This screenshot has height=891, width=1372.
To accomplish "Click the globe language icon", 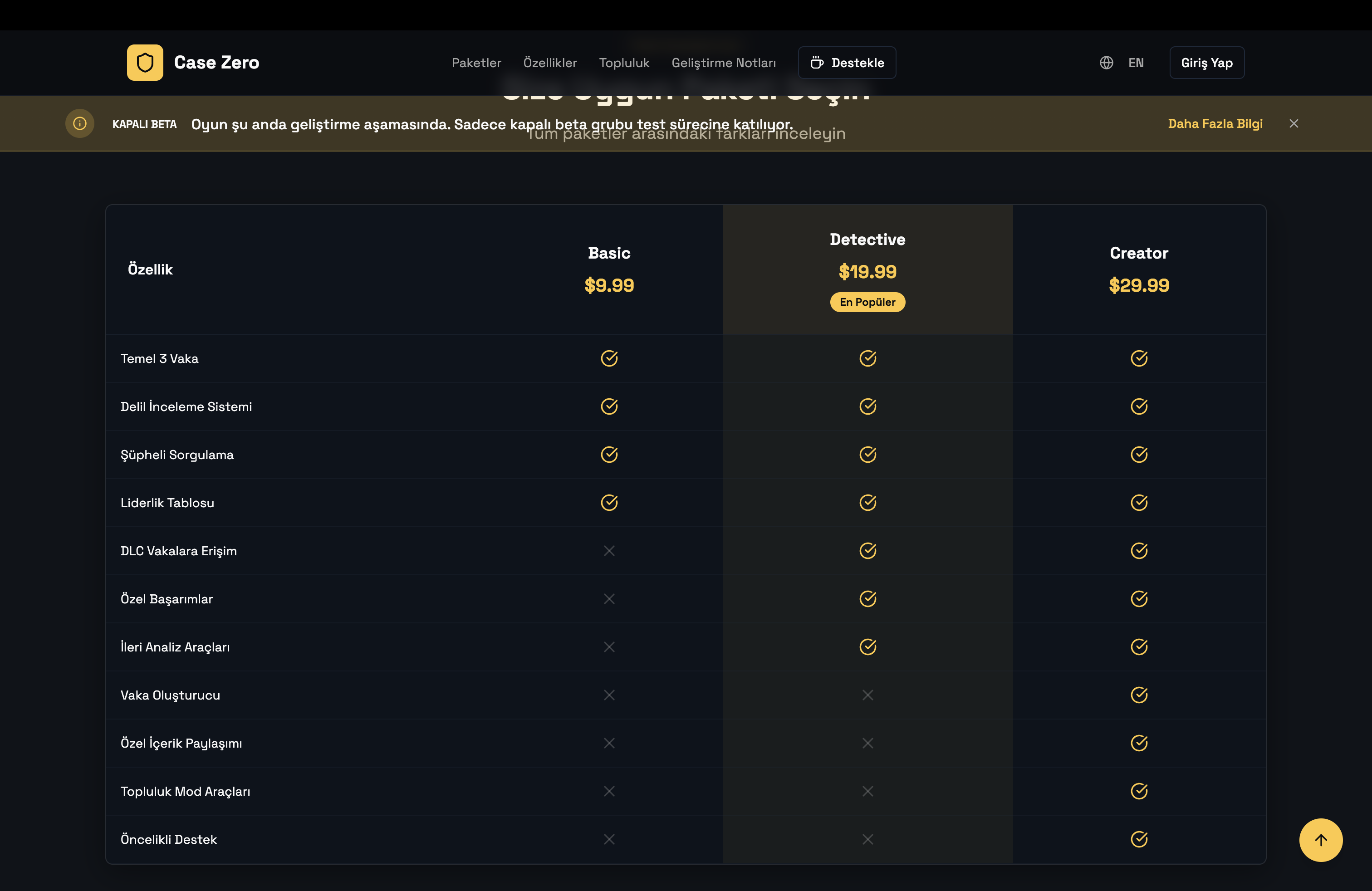I will pyautogui.click(x=1106, y=63).
